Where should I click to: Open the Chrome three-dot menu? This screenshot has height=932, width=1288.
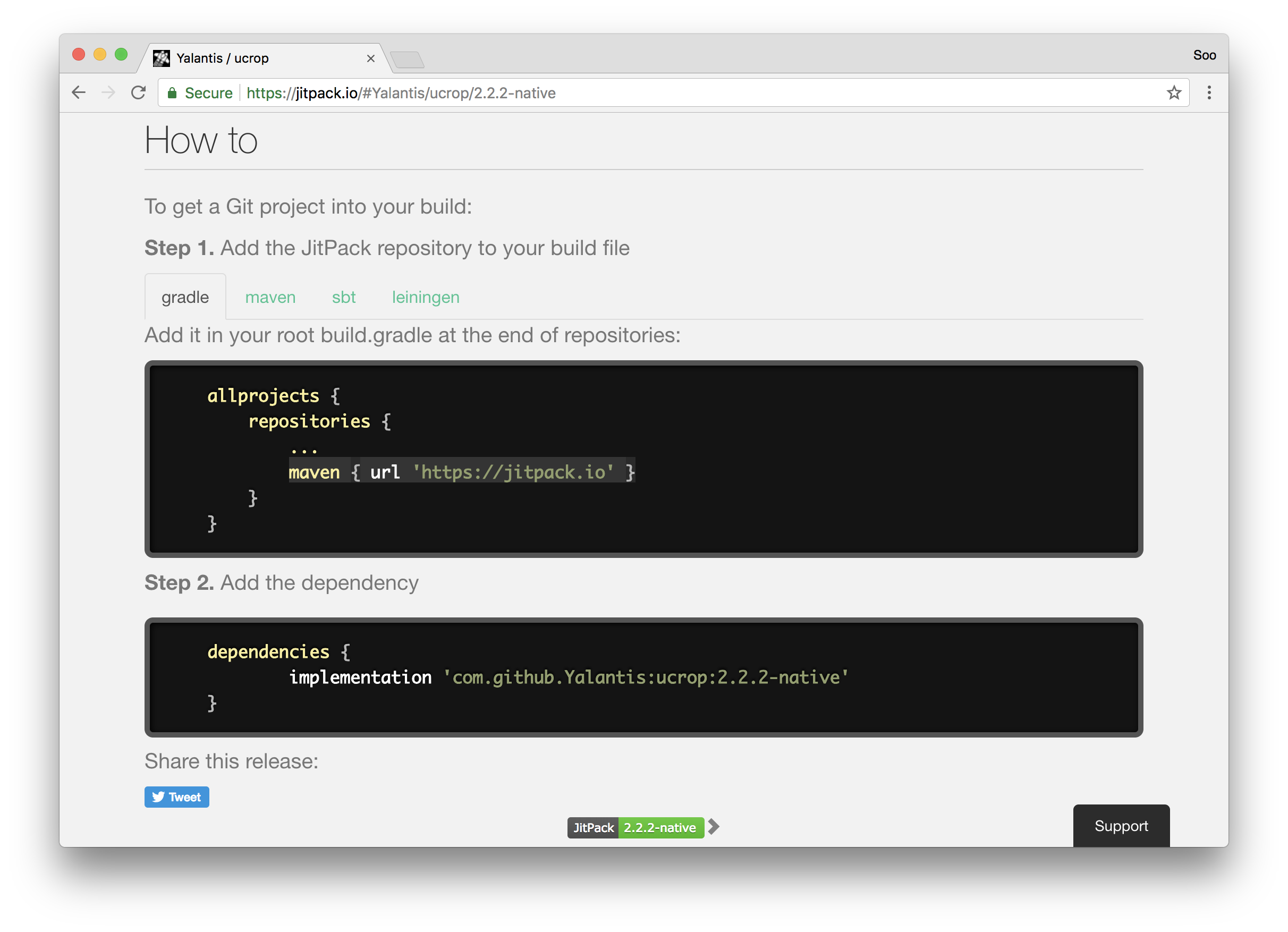(1210, 92)
